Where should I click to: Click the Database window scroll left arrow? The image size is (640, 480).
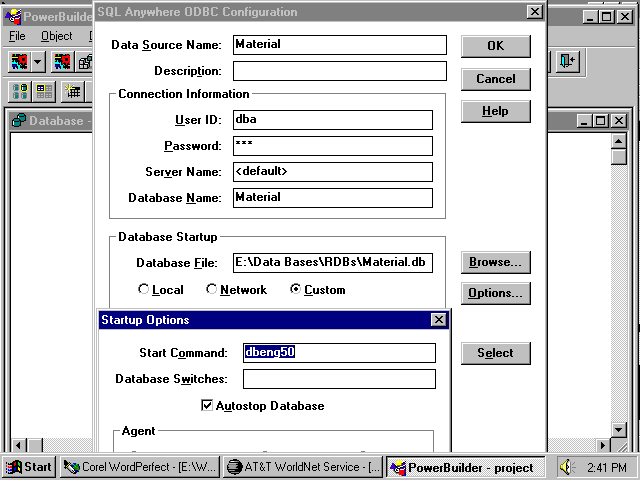18,445
